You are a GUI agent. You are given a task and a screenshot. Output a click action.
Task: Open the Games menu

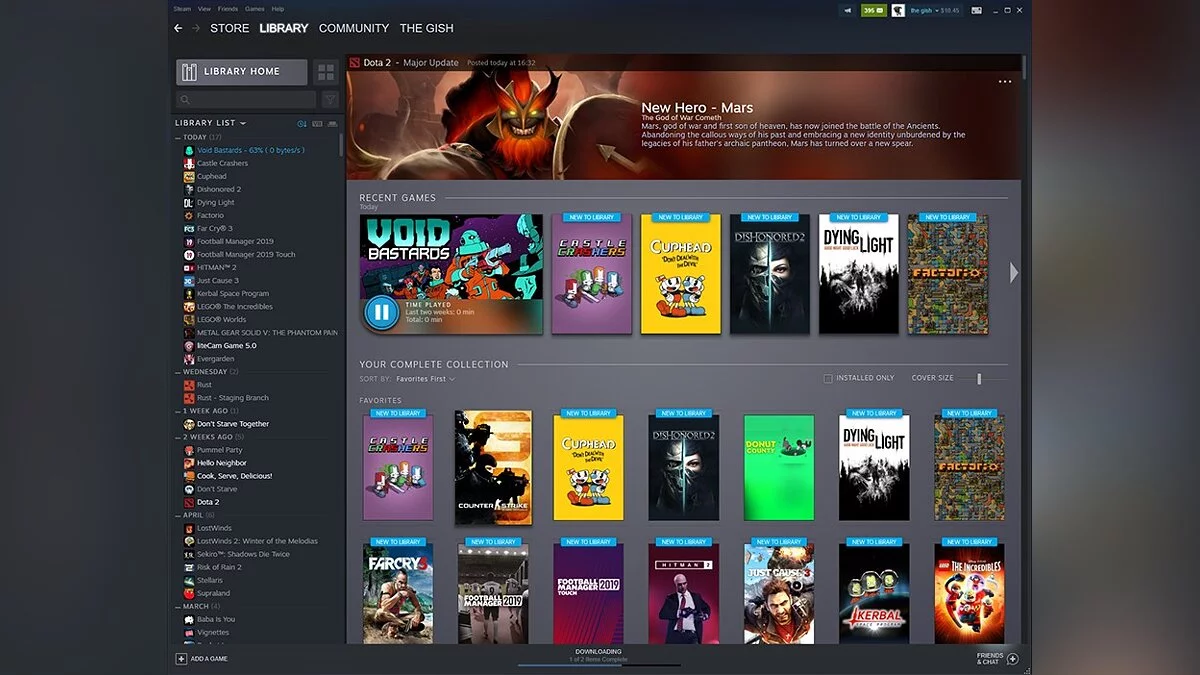pos(254,8)
